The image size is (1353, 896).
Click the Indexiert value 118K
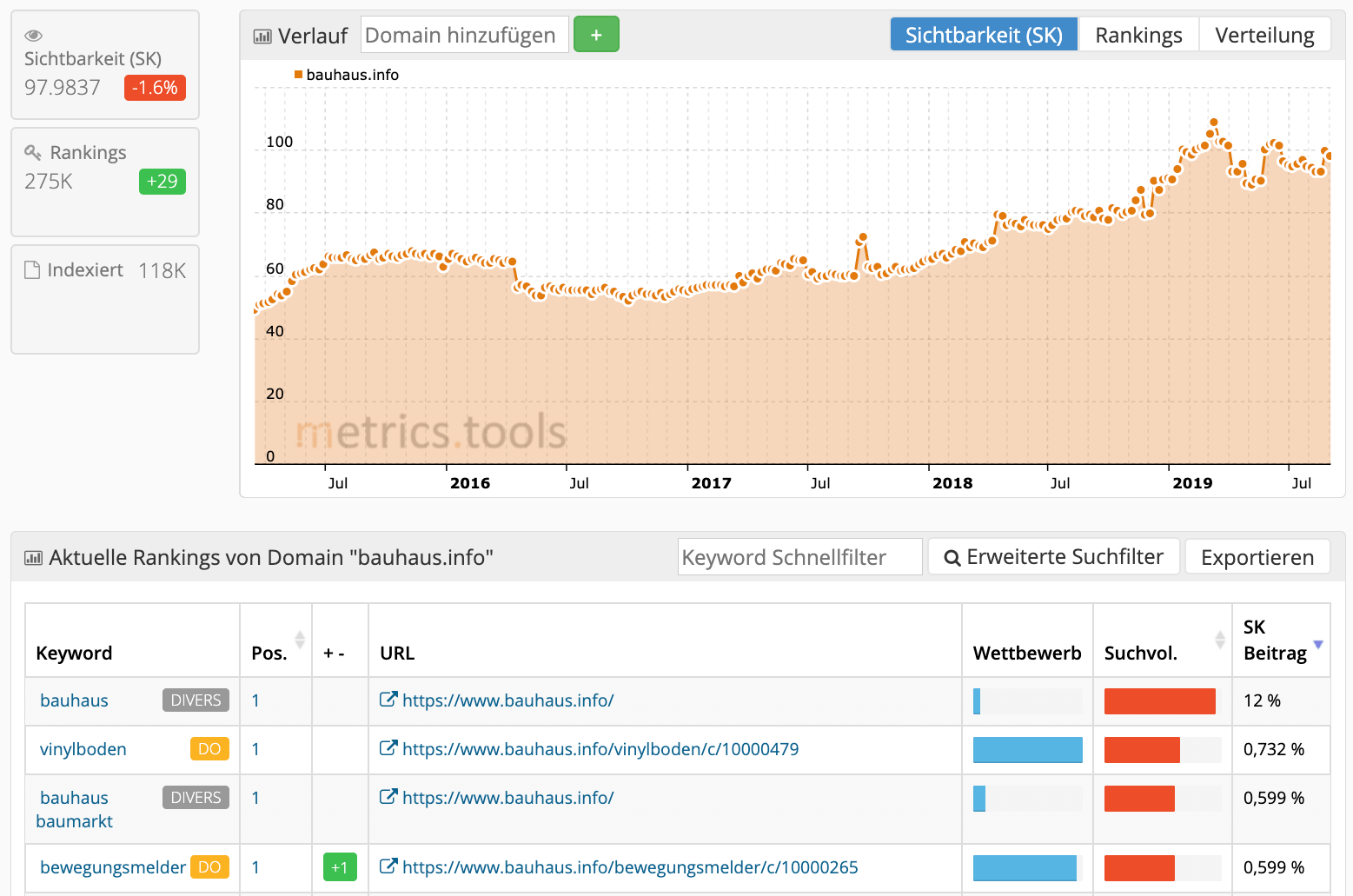[x=162, y=271]
